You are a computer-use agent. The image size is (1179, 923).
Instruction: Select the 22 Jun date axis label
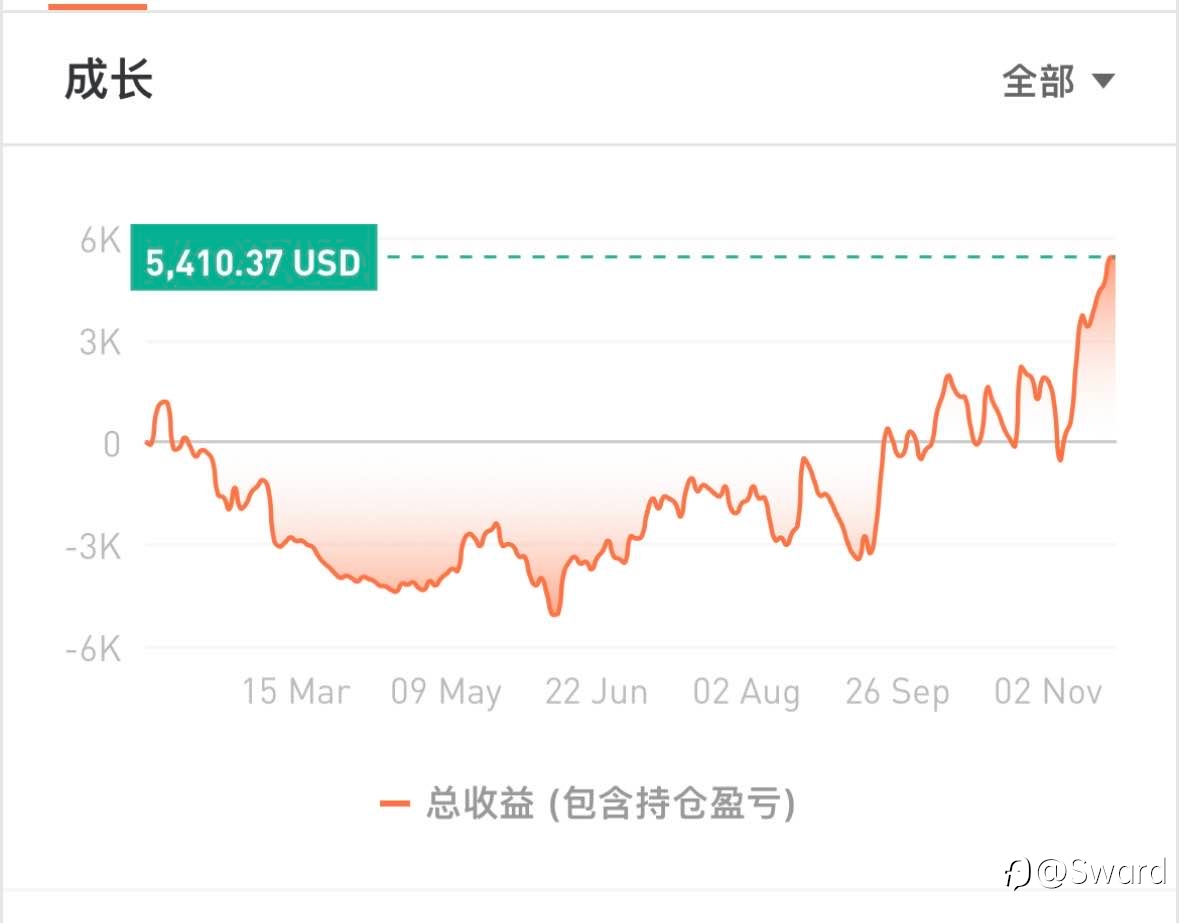[x=596, y=691]
